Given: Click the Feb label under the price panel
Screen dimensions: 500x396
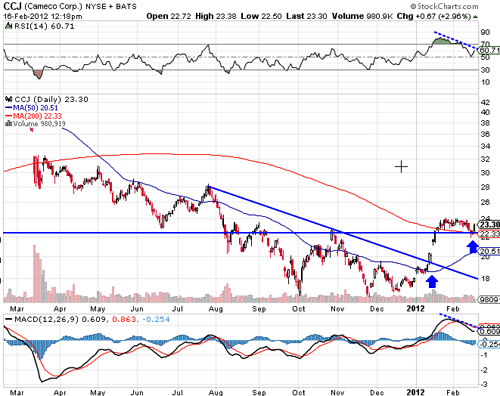Looking at the screenshot, I should [x=453, y=309].
